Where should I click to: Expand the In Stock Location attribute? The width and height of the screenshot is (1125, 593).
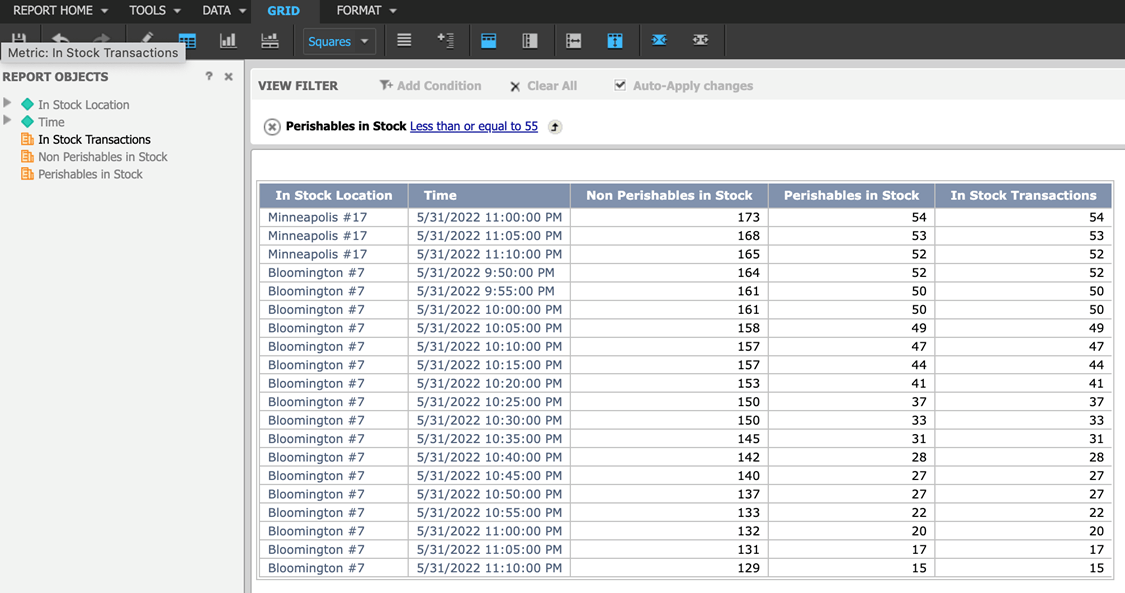8,104
